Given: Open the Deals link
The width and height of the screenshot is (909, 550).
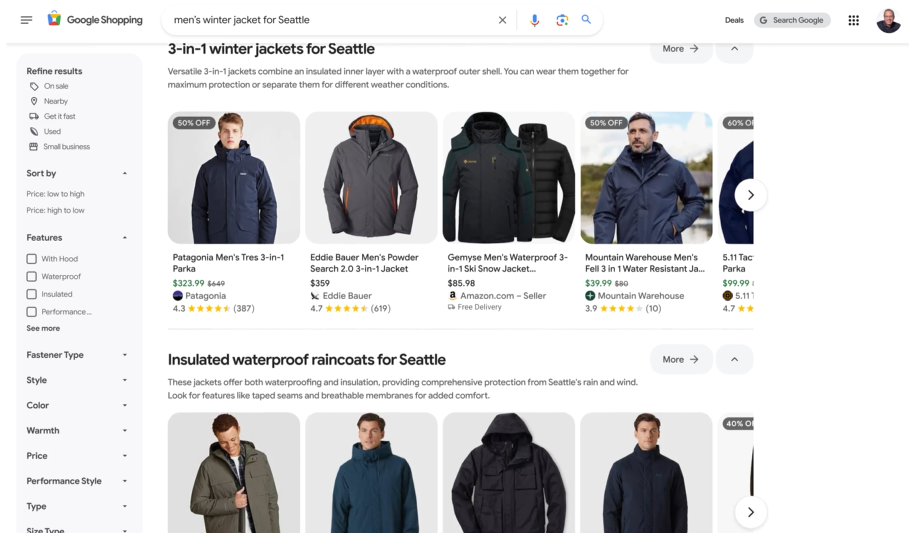Looking at the screenshot, I should pos(734,20).
